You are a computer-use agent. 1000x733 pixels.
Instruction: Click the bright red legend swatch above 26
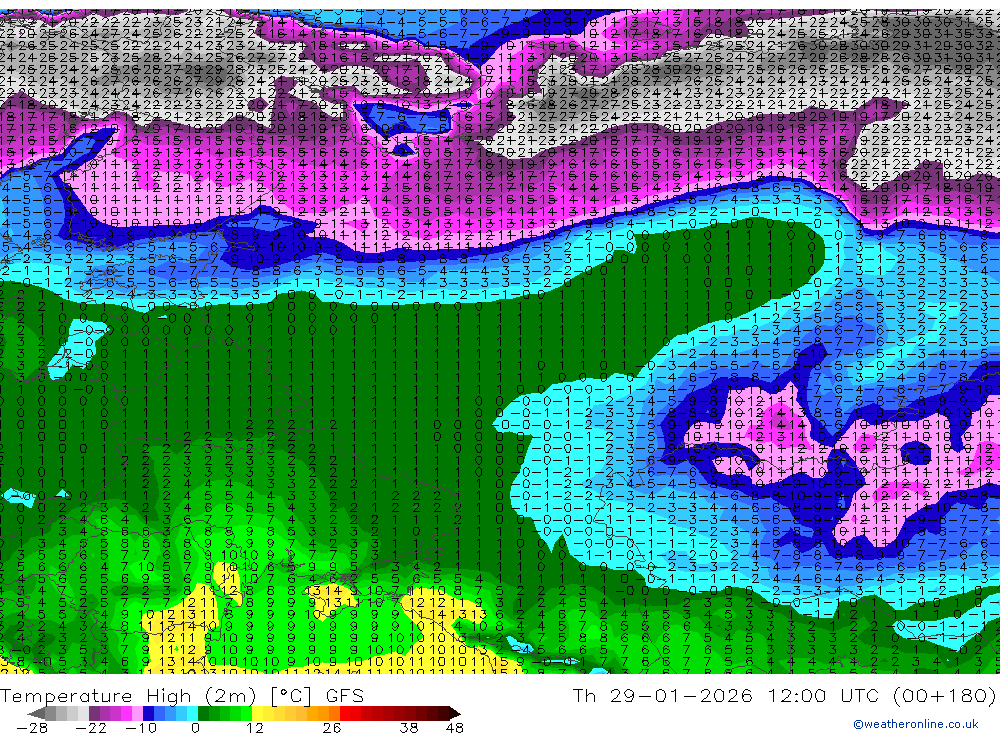coord(345,713)
